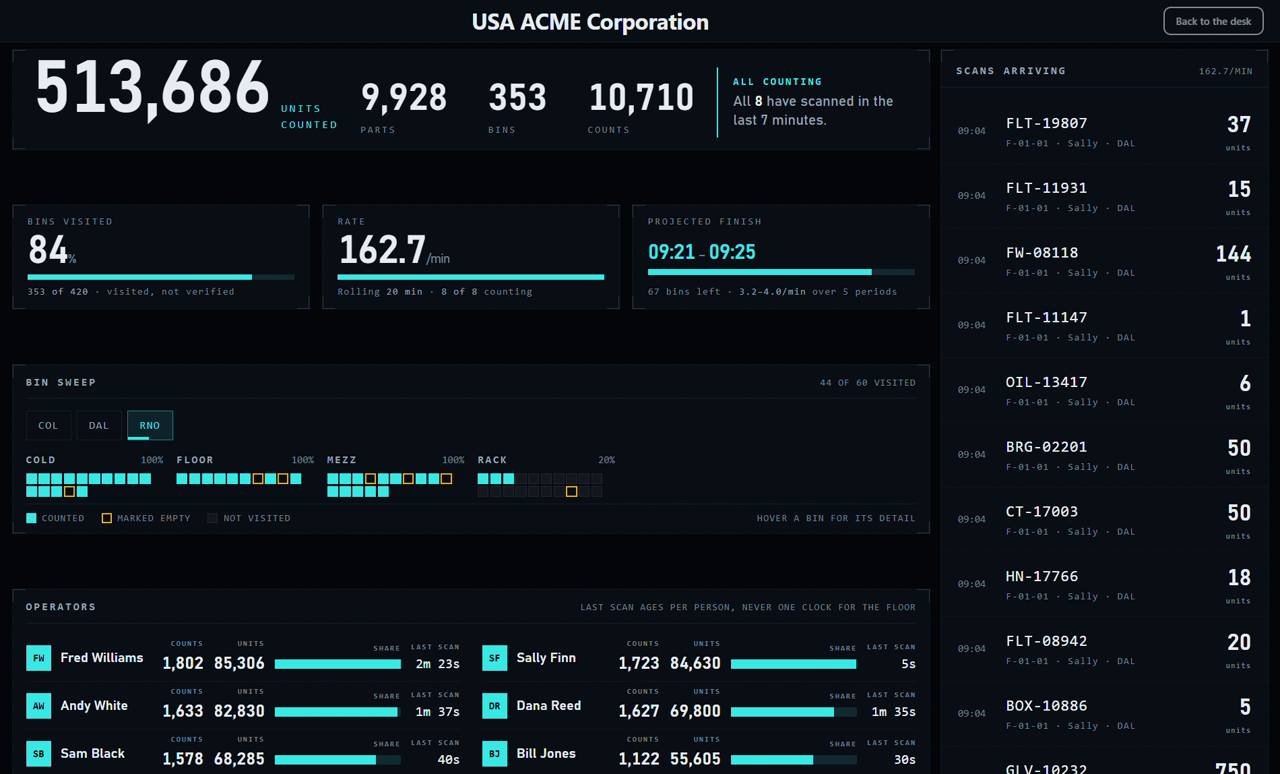The width and height of the screenshot is (1280, 774).
Task: Switch to the DAL bin sweep tab
Action: [x=99, y=425]
